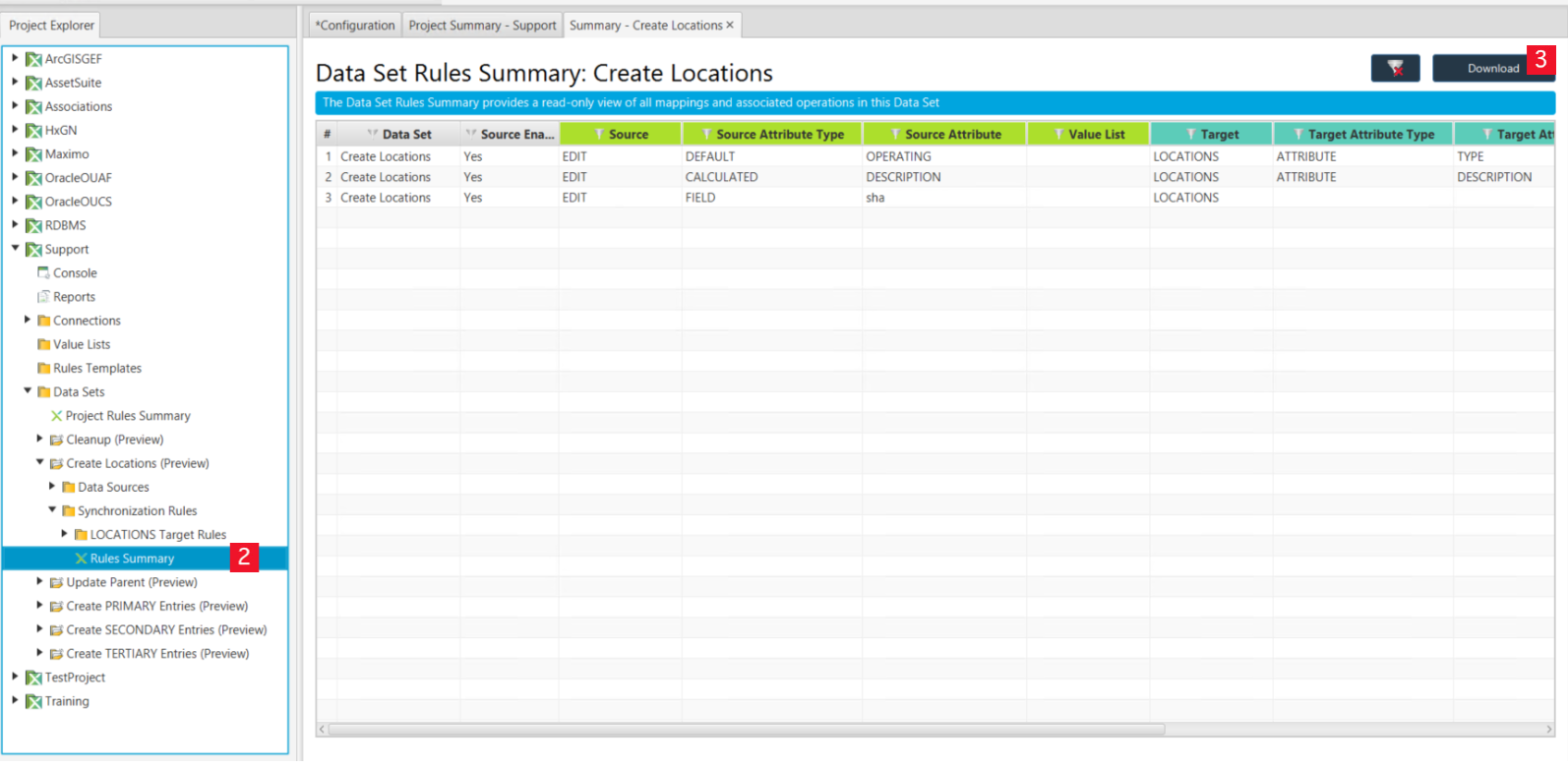Expand the Data Sources folder
Screen dimensions: 1568x768
click(x=52, y=487)
